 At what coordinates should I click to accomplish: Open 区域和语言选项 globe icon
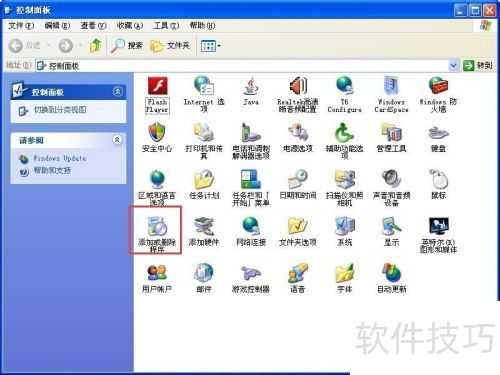point(157,179)
